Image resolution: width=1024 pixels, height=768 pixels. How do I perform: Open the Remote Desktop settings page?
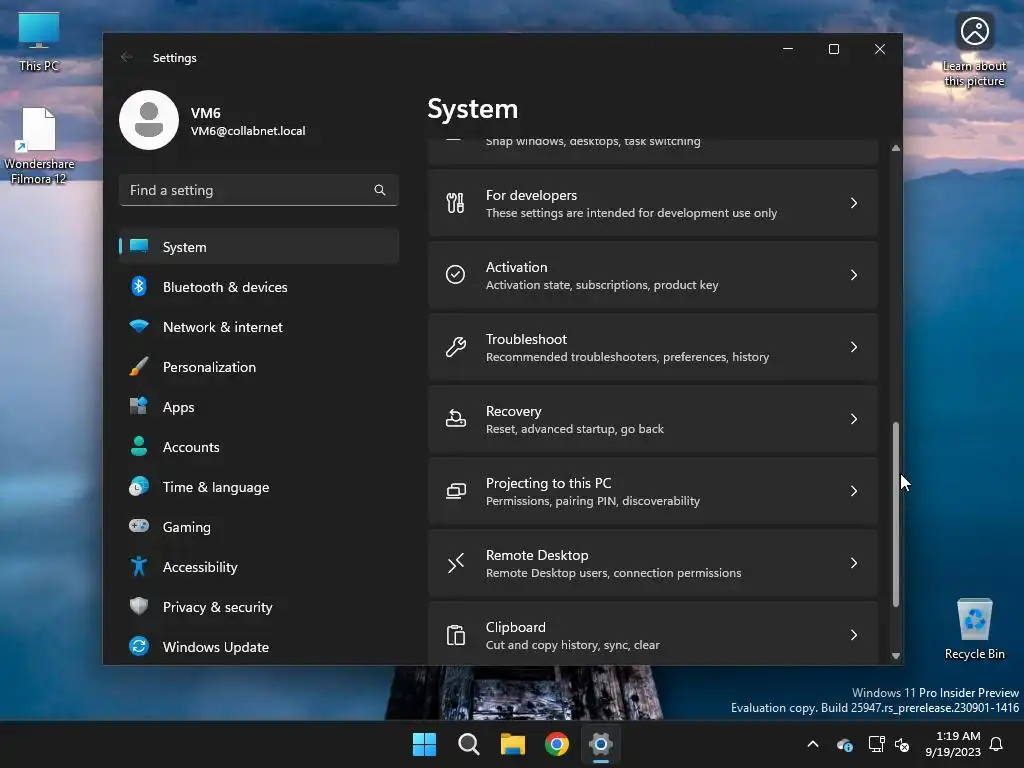tap(653, 563)
